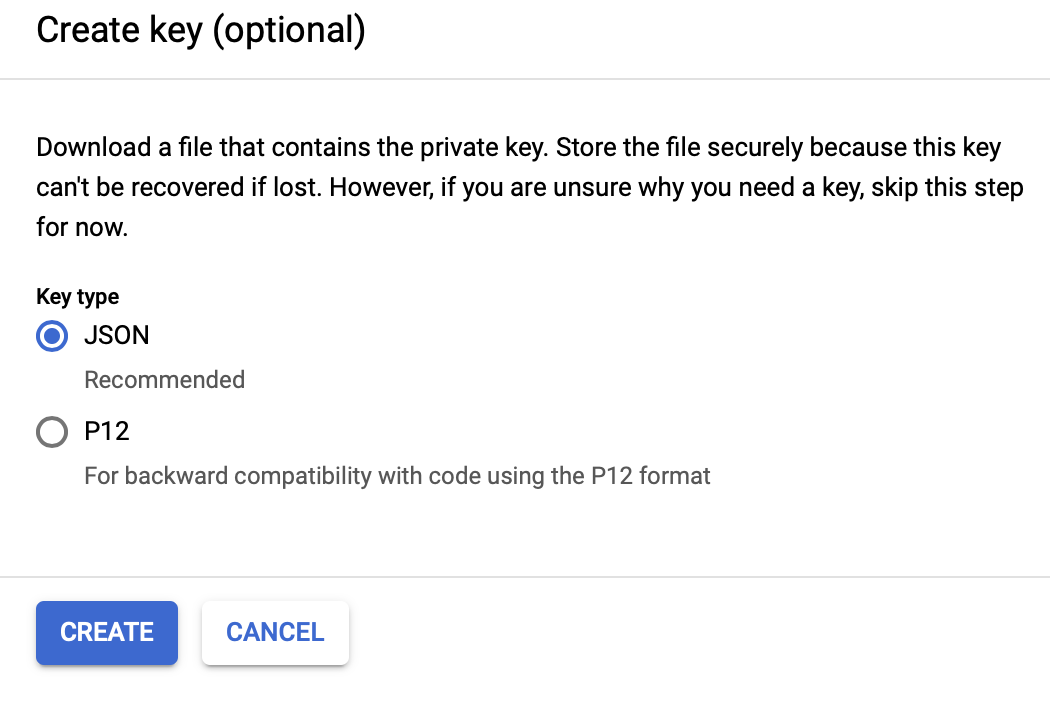Click the CREATE button
1050x708 pixels.
click(107, 632)
